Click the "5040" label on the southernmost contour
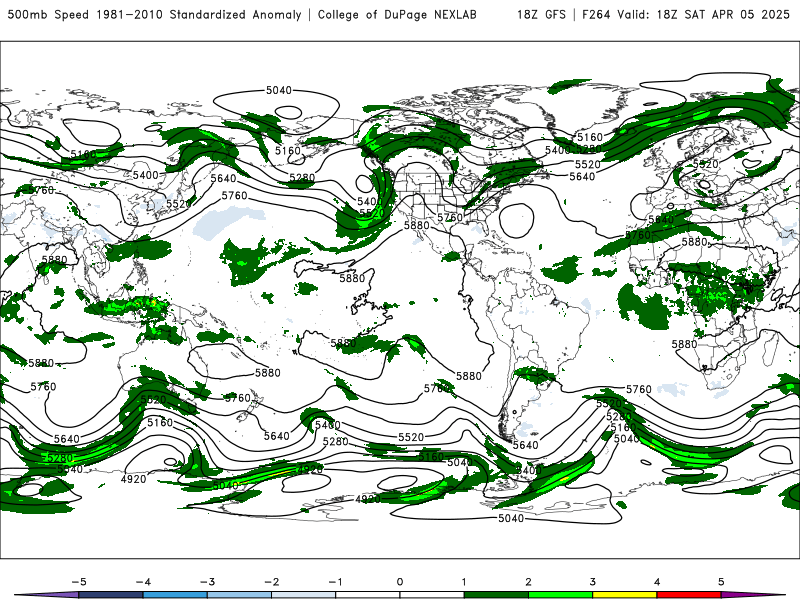This screenshot has height=600, width=800. 511,518
